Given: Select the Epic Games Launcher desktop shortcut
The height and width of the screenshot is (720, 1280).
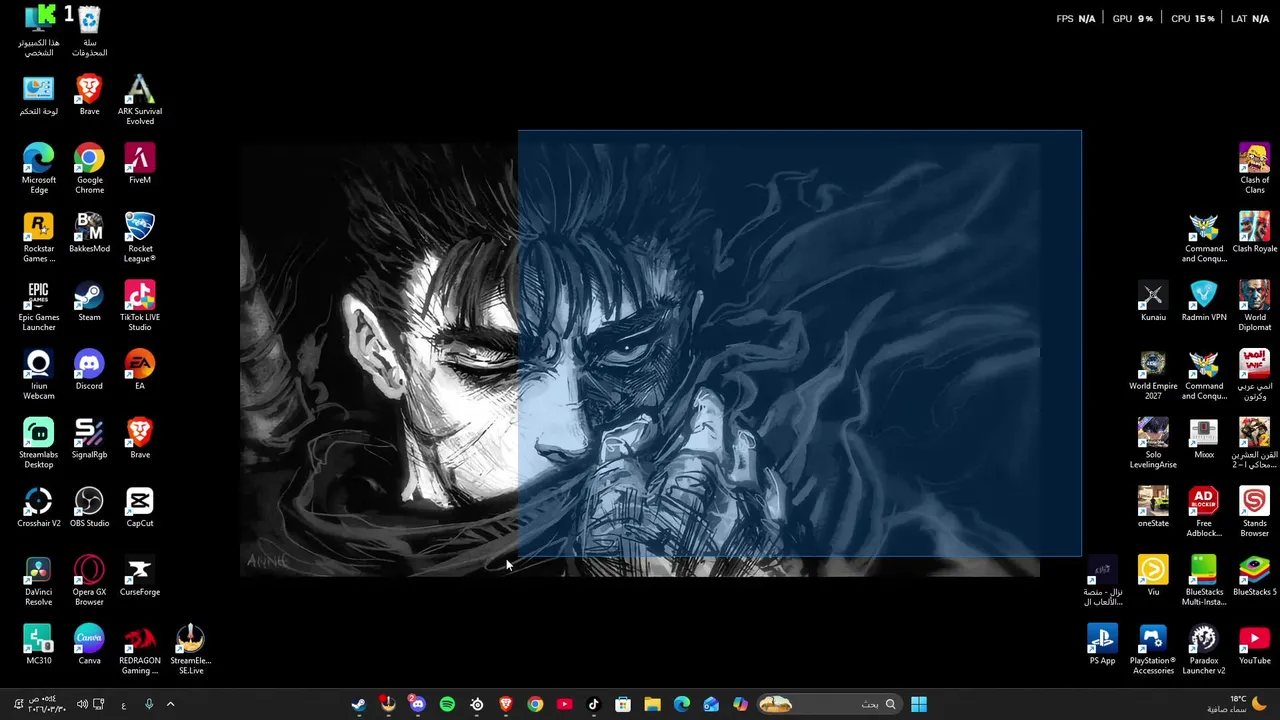Looking at the screenshot, I should coord(39,306).
